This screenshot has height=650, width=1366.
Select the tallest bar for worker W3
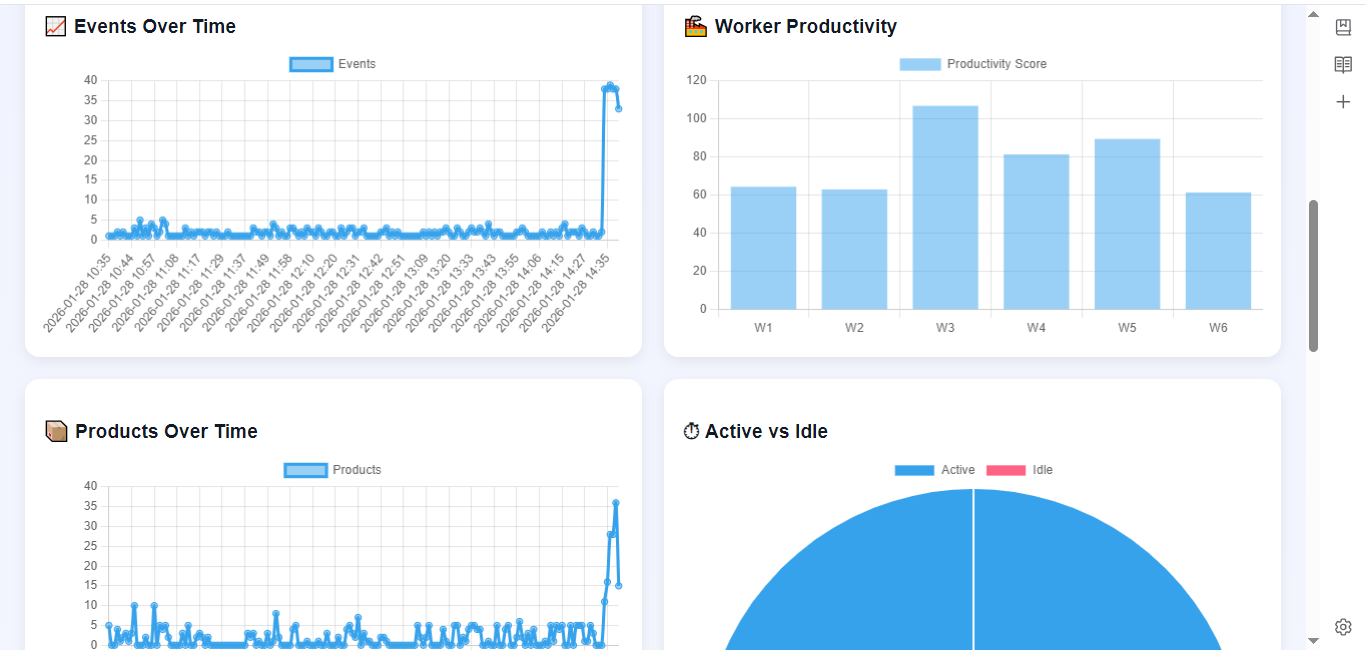pos(944,205)
